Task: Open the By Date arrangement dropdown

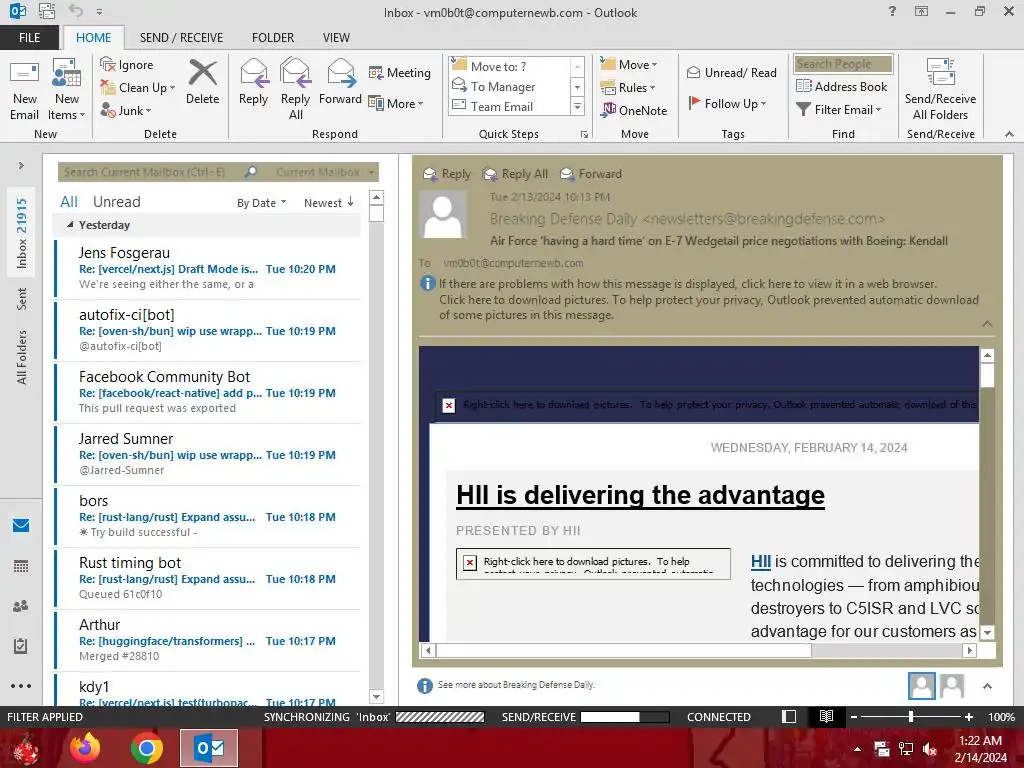Action: pyautogui.click(x=261, y=203)
